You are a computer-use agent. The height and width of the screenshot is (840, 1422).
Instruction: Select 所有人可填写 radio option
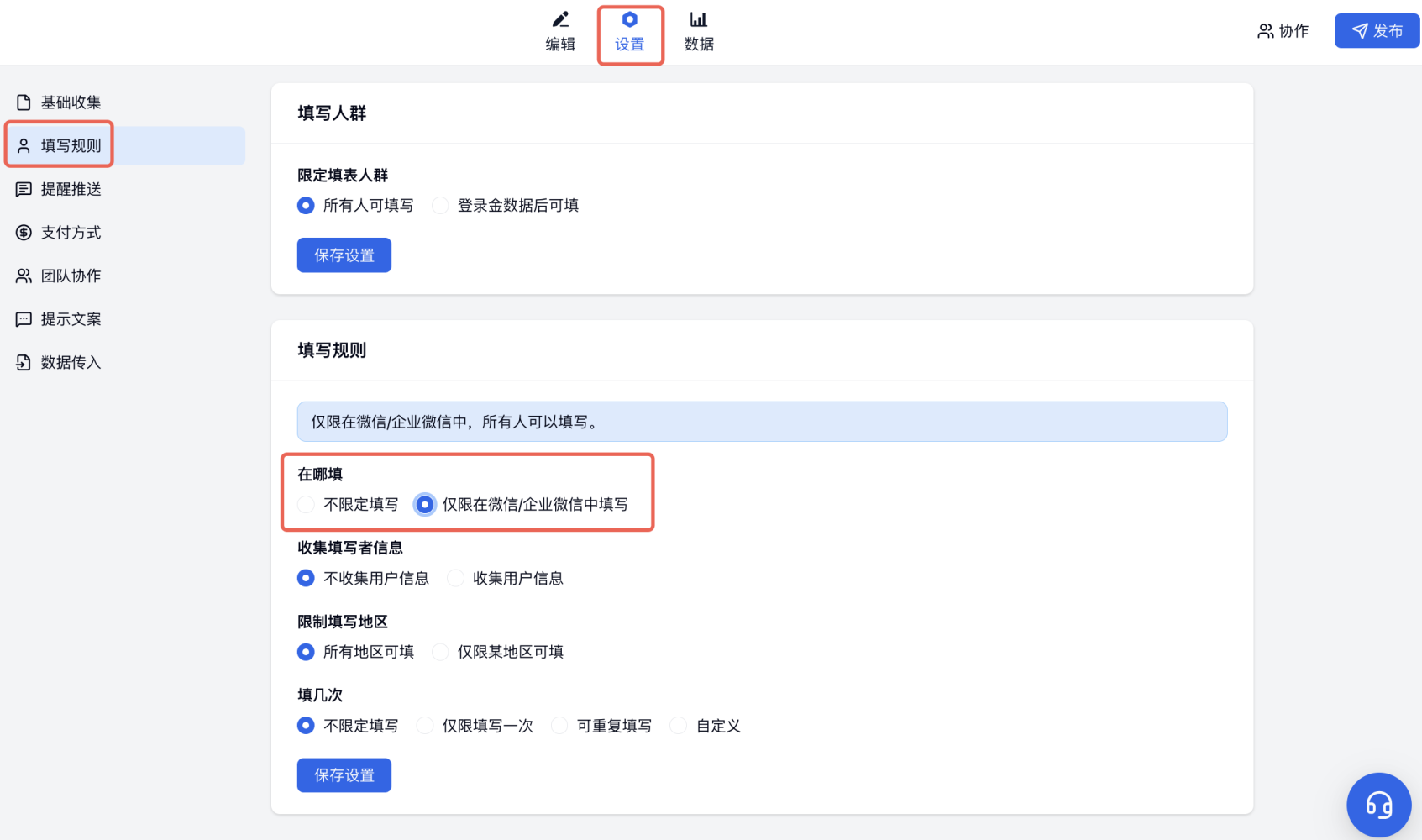[x=306, y=206]
